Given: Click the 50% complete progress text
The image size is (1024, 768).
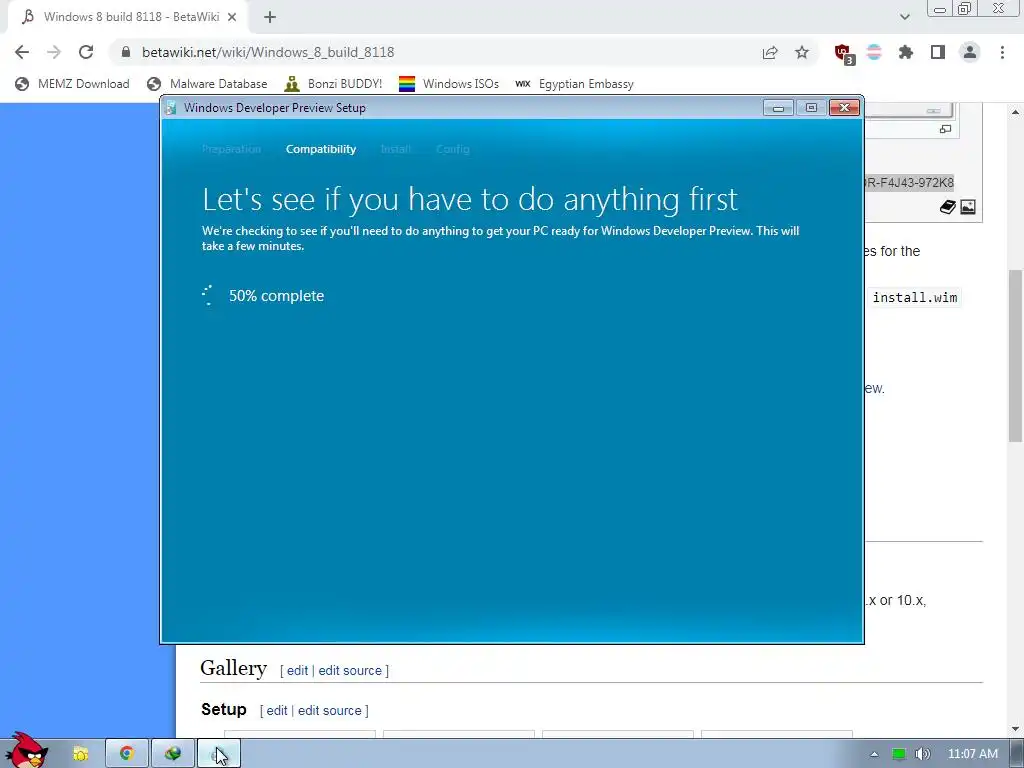Looking at the screenshot, I should coord(276,296).
